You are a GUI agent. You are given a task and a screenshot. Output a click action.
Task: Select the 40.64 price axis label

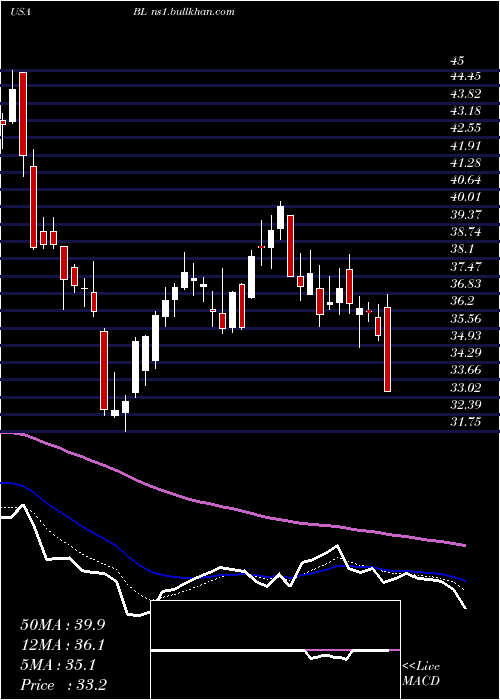pyautogui.click(x=466, y=180)
